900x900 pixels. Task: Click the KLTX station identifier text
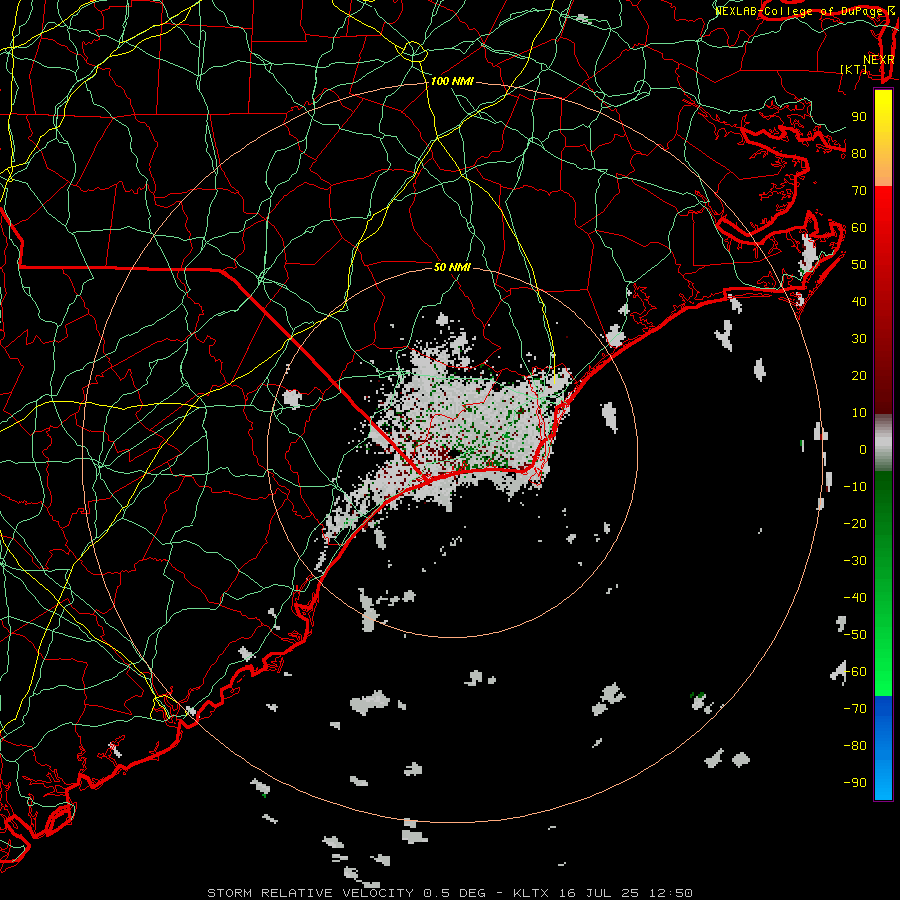(531, 893)
